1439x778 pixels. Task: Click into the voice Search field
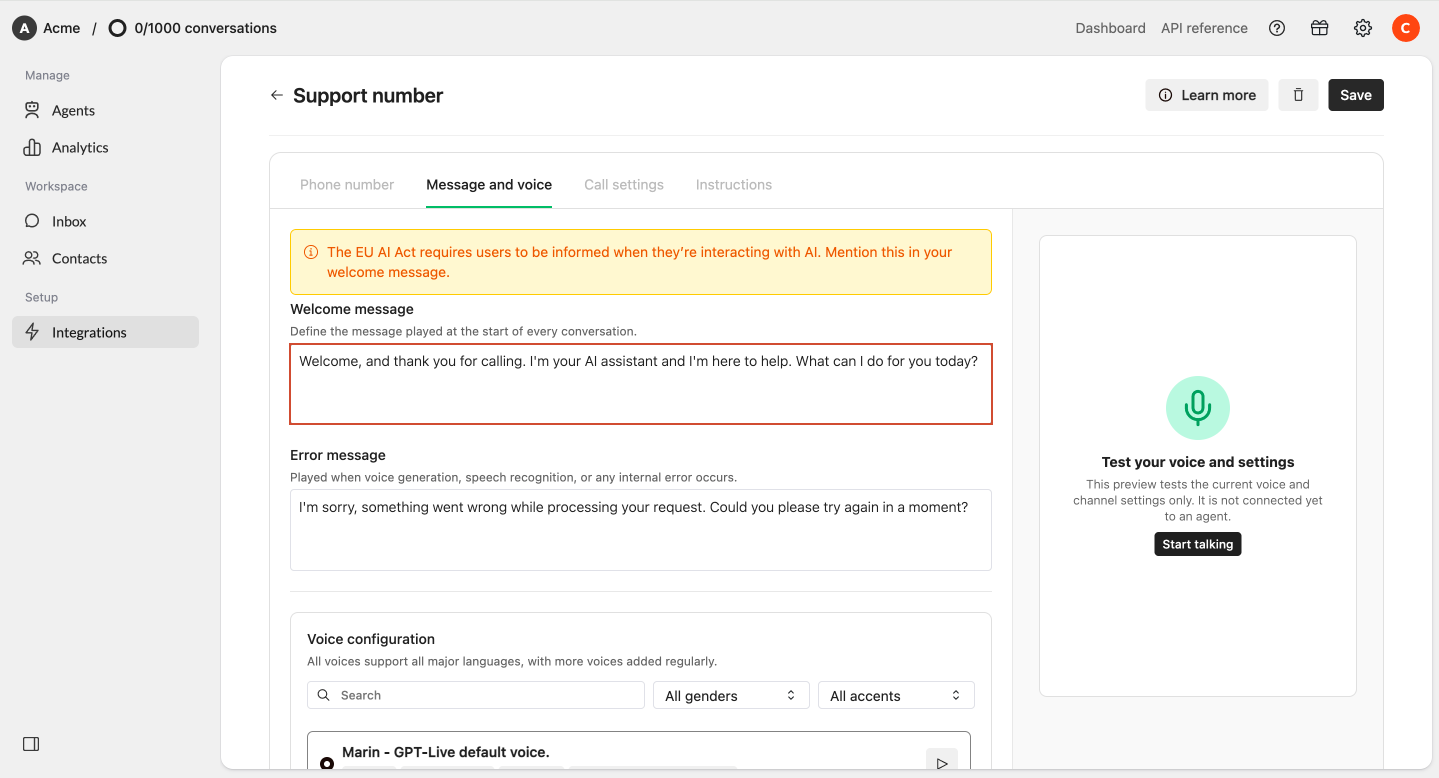click(x=476, y=695)
